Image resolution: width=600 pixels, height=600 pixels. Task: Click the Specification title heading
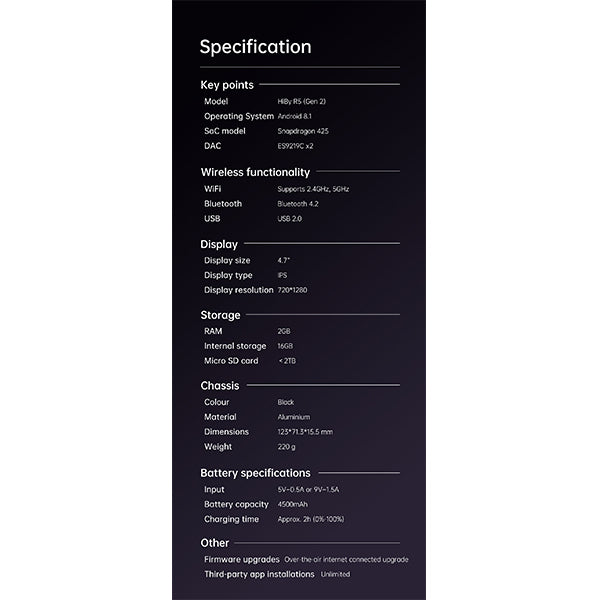pyautogui.click(x=255, y=47)
